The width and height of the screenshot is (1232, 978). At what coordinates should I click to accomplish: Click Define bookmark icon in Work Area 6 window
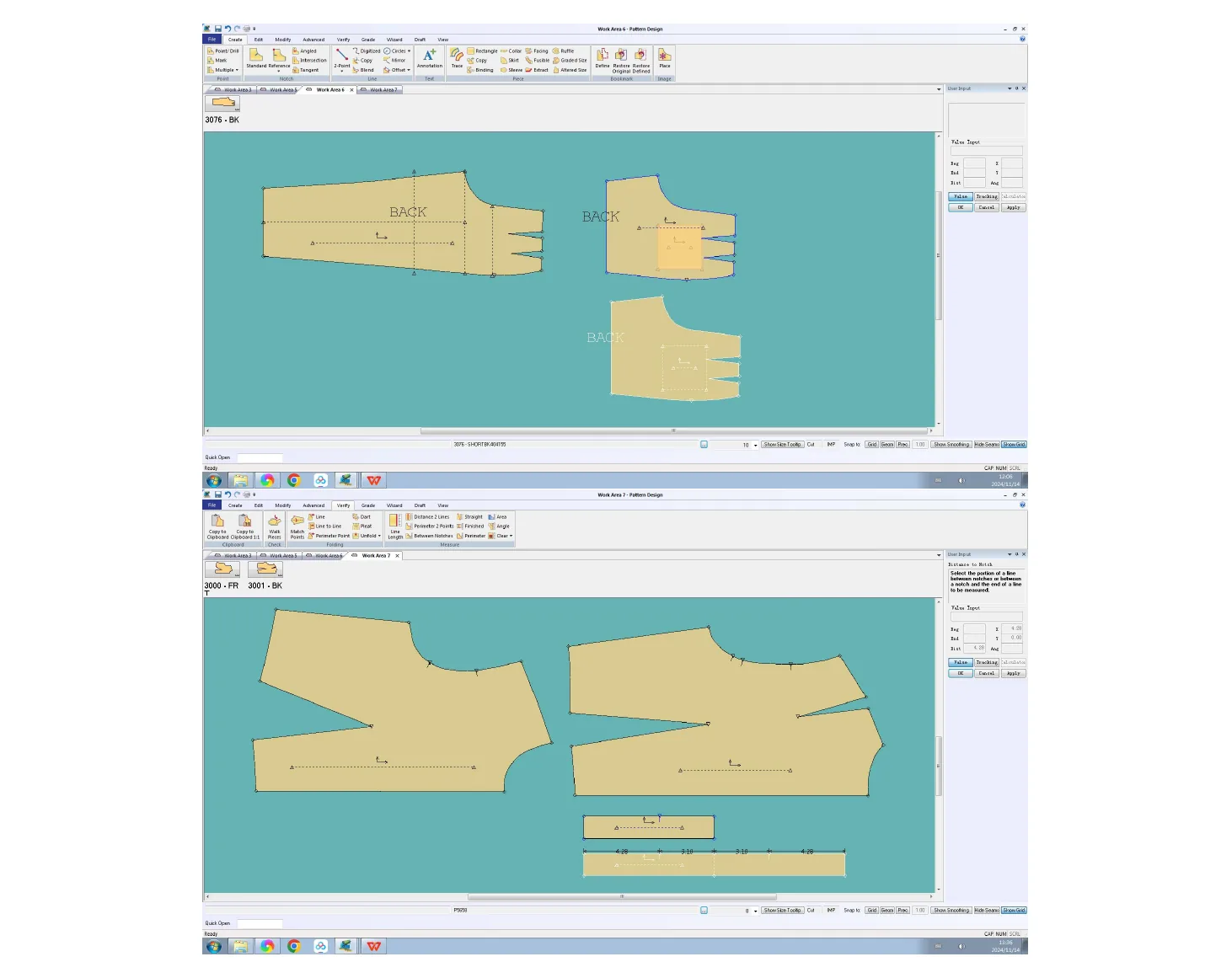(603, 58)
